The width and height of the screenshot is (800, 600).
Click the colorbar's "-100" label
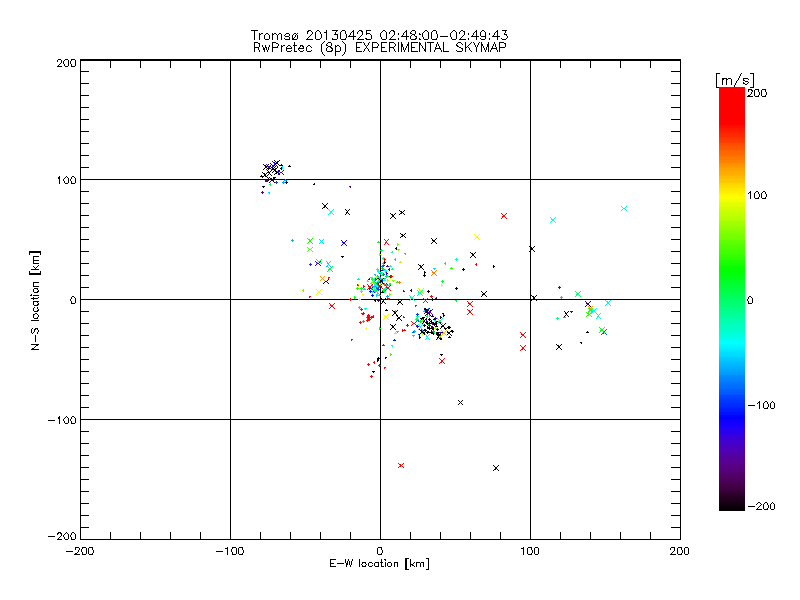[761, 405]
